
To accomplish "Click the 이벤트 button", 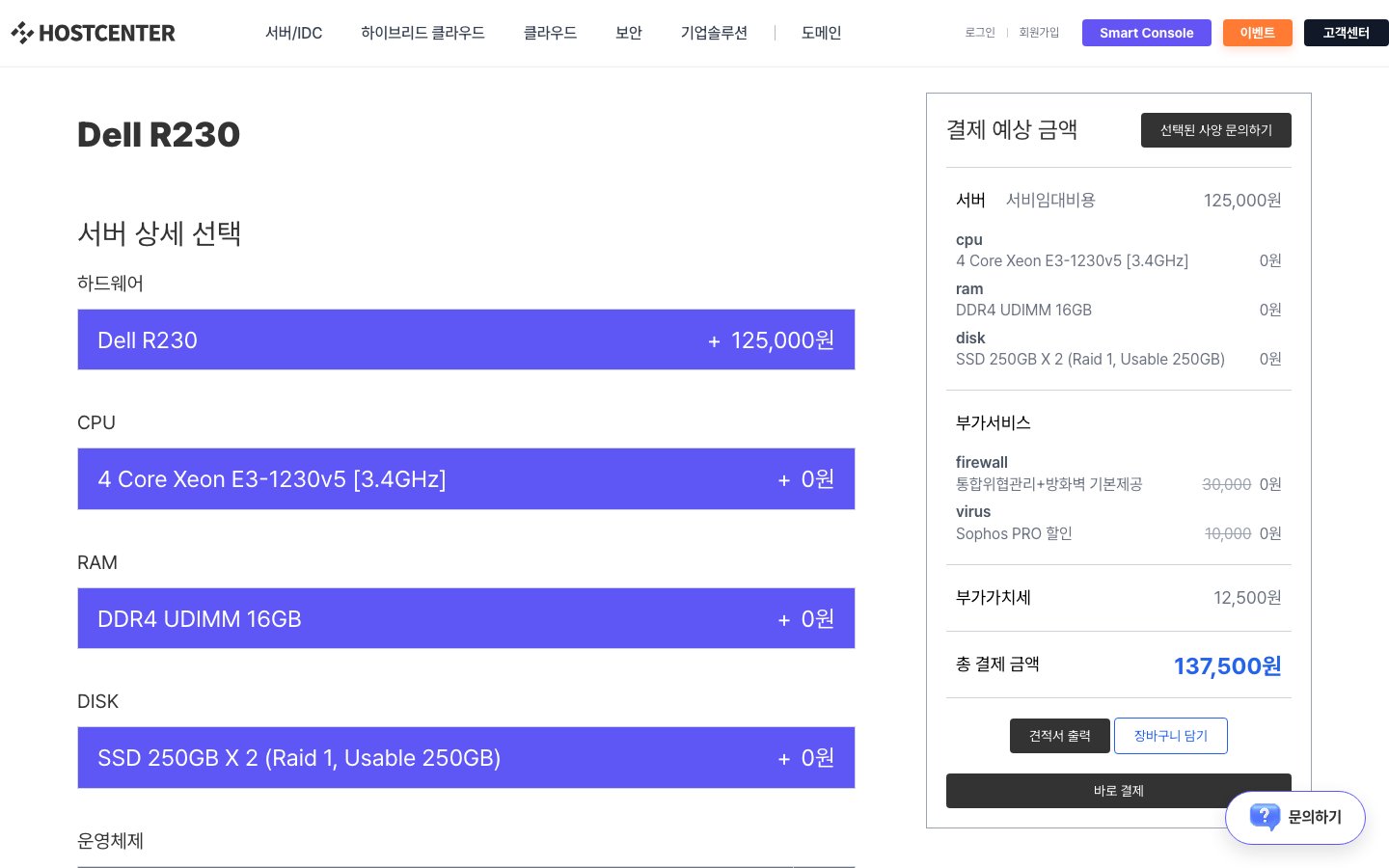I will (x=1258, y=33).
